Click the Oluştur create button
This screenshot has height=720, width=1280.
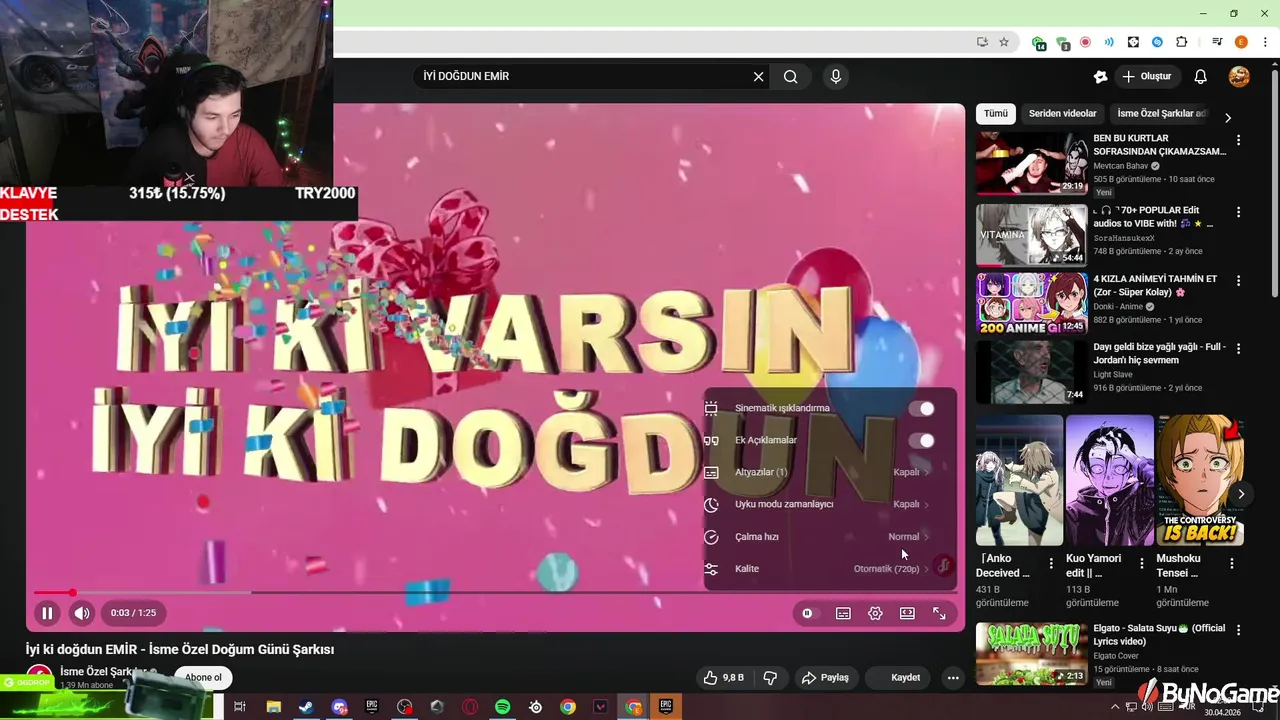tap(1147, 76)
